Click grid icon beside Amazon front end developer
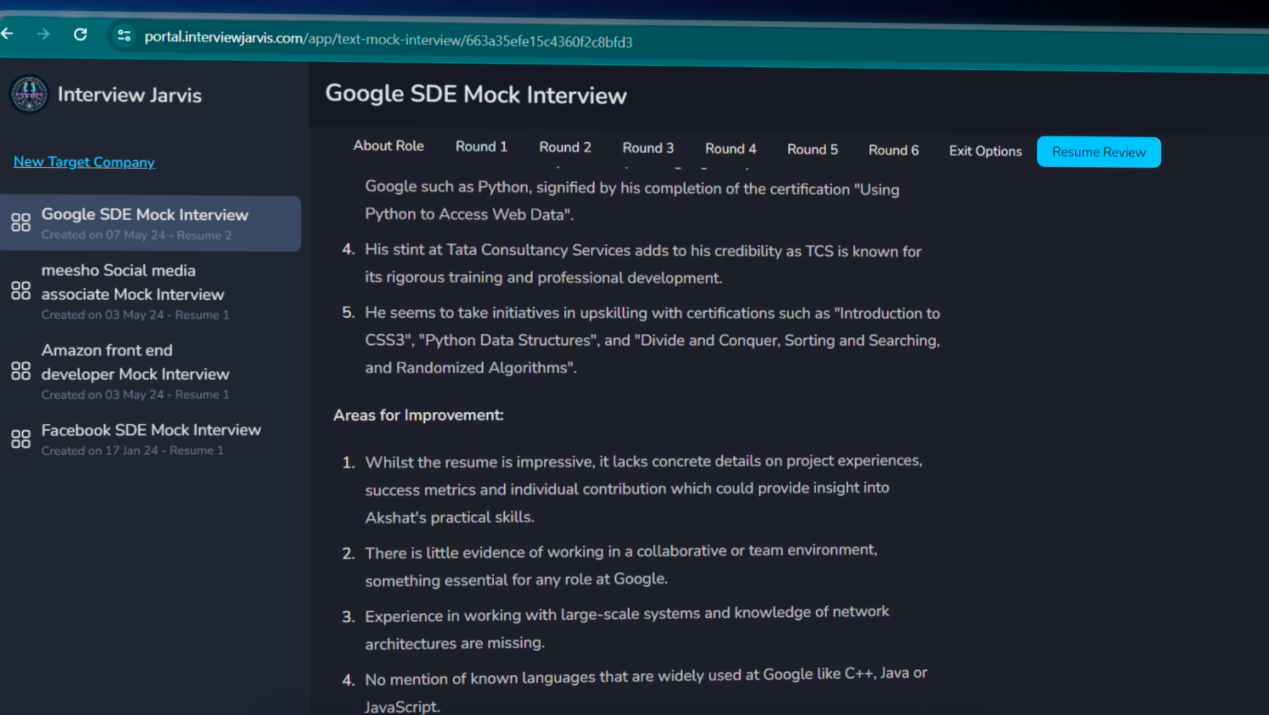Viewport: 1269px width, 715px height. (x=21, y=371)
